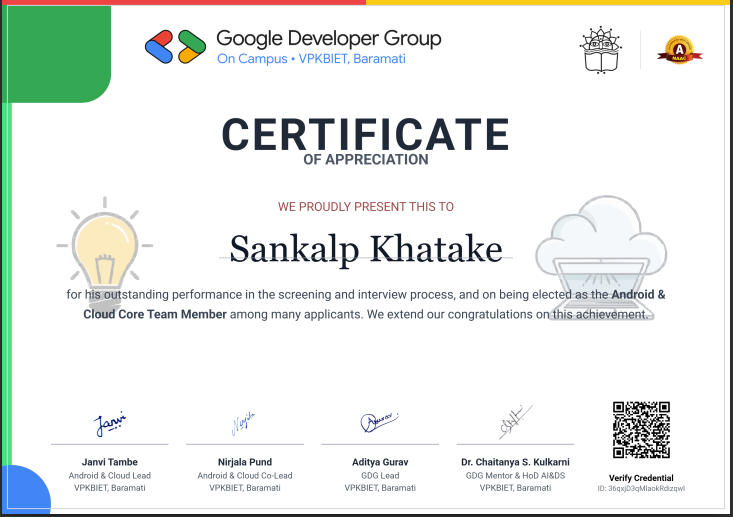Click the VPKBIET institute book emblem
This screenshot has height=517, width=733.
point(601,50)
